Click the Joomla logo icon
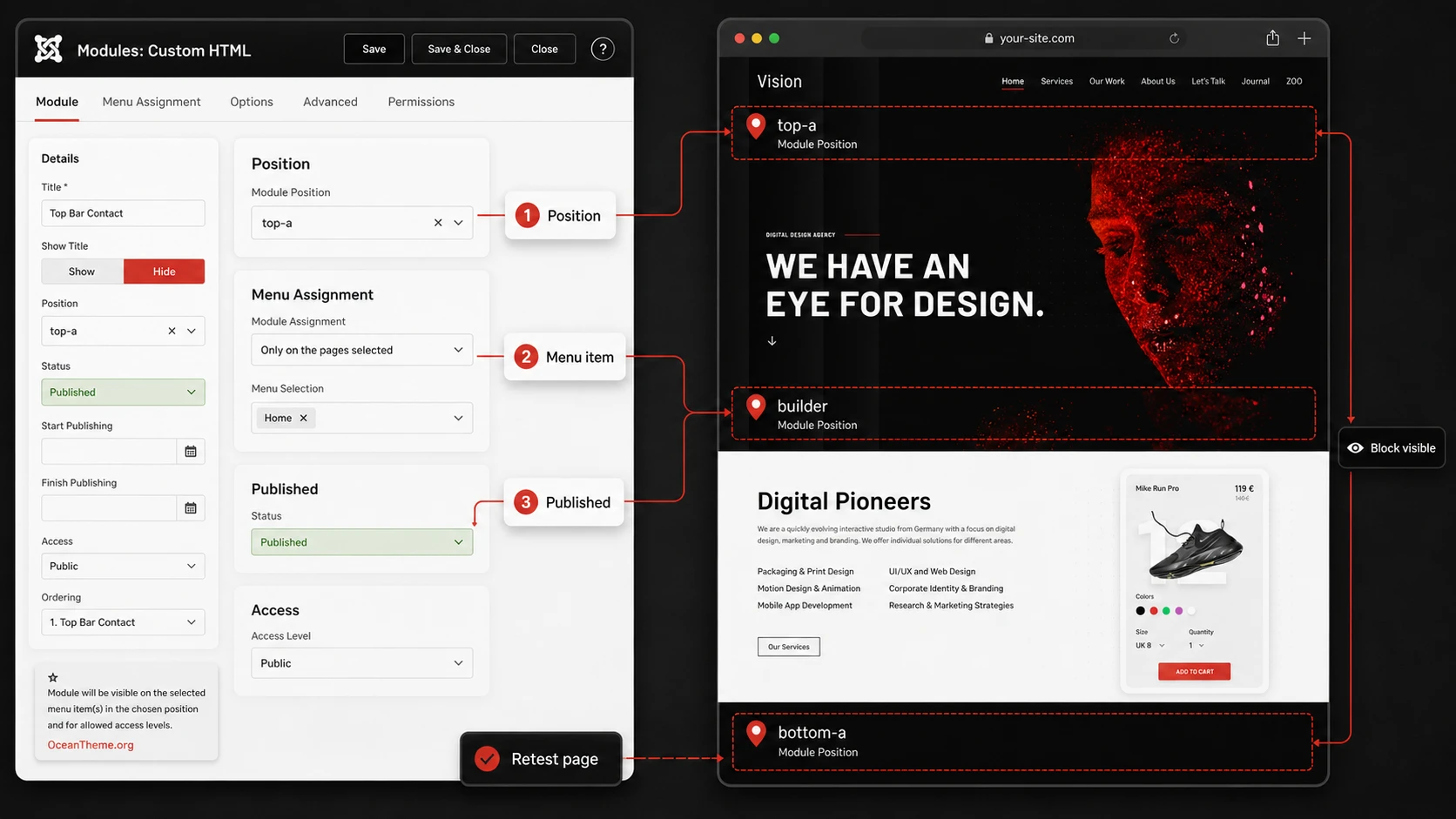Screen dimensions: 1456x819 [x=48, y=49]
